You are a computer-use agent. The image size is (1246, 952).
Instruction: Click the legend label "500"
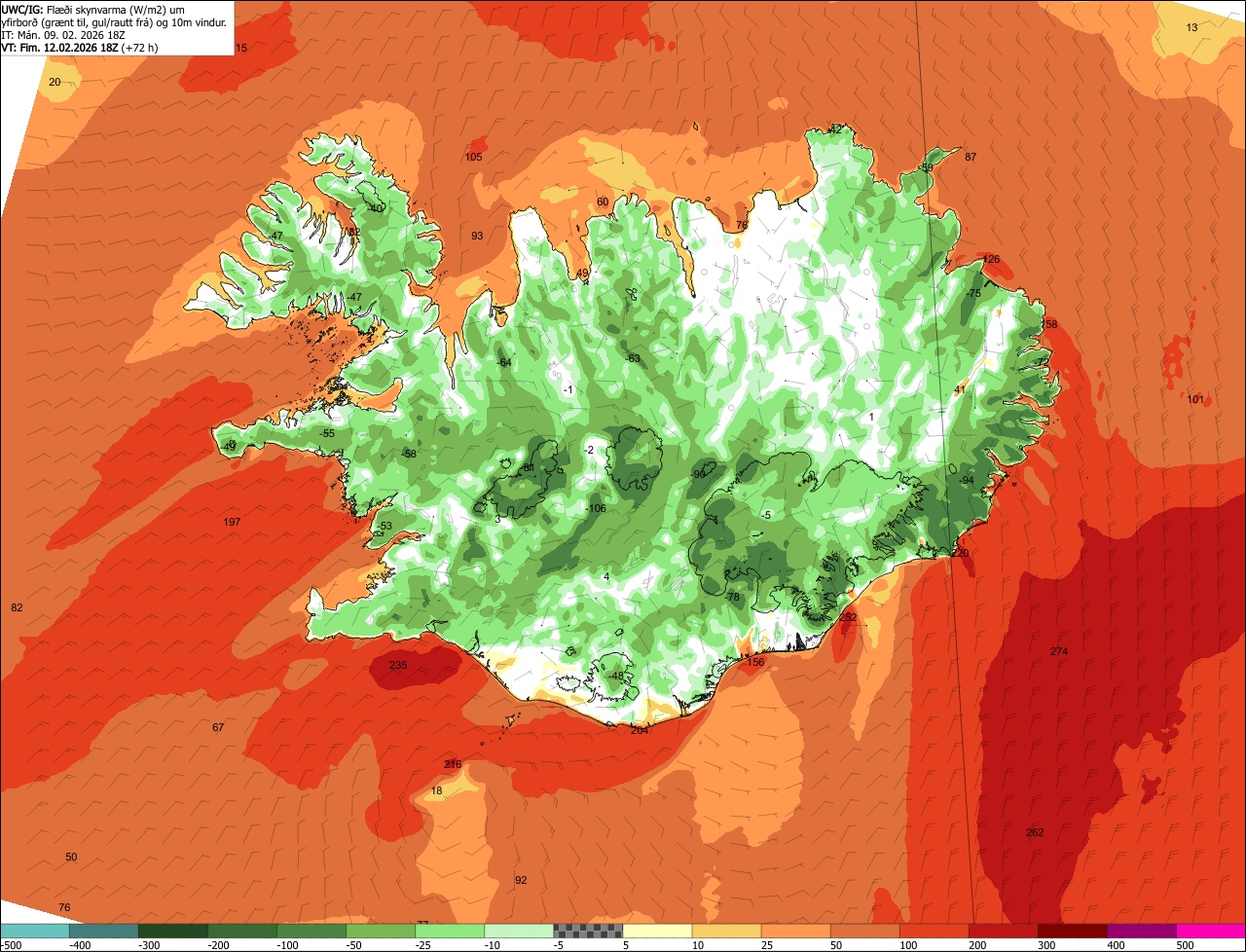(1185, 945)
